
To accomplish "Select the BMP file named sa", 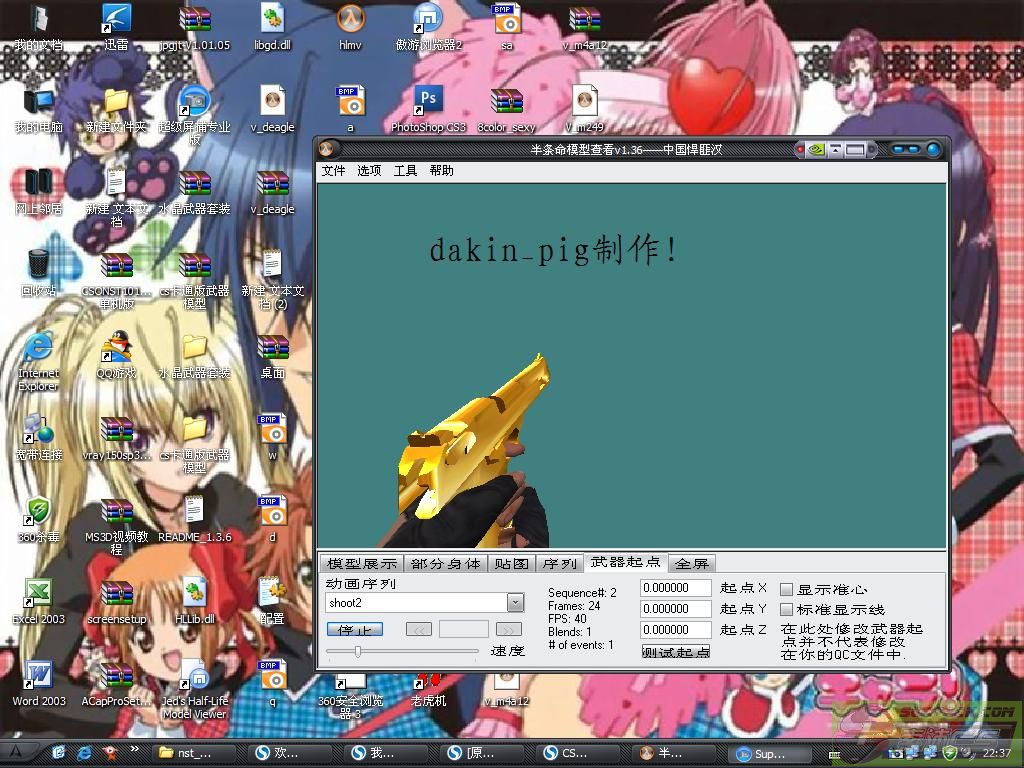I will (507, 26).
